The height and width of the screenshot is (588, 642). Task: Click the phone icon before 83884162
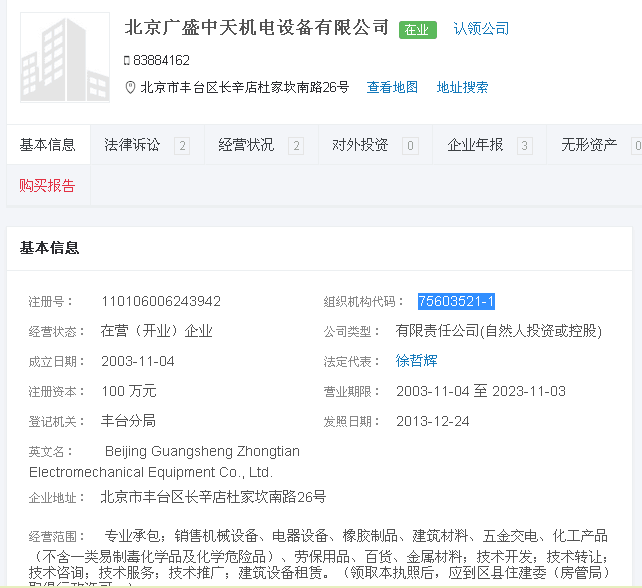pos(127,60)
